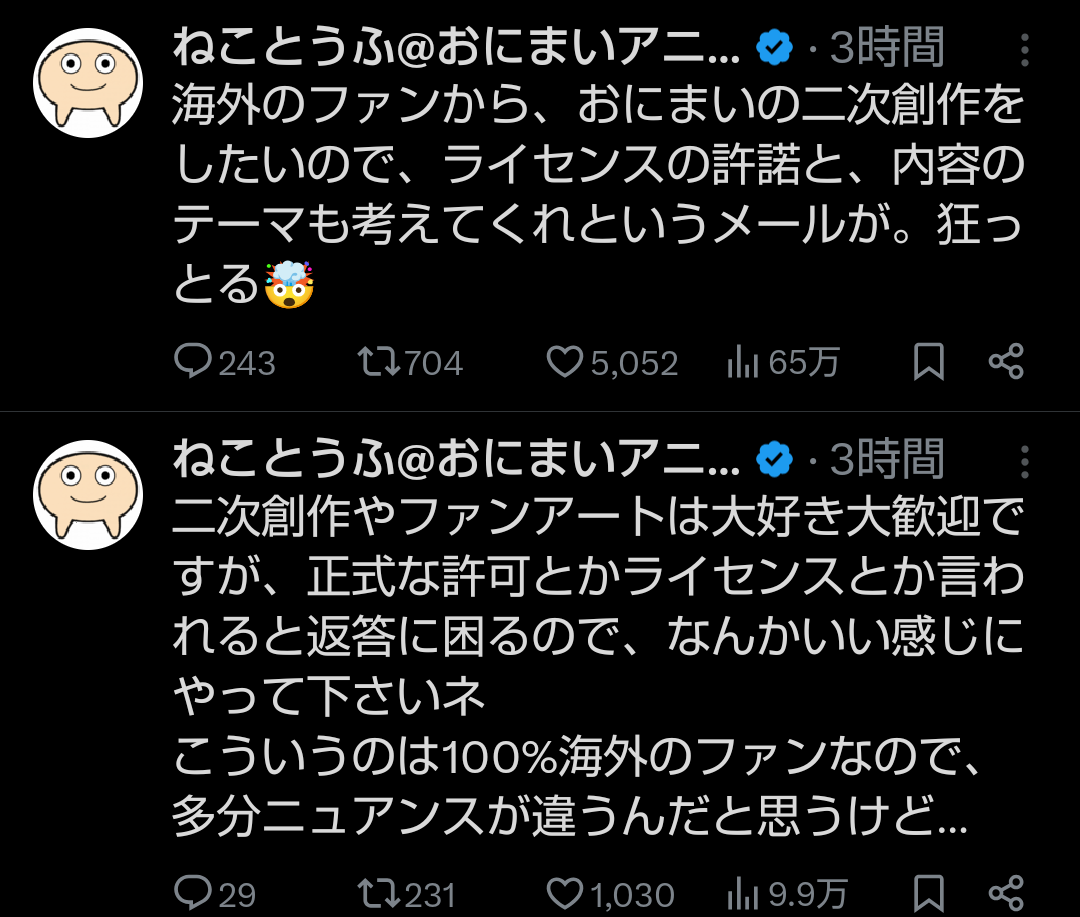Open the first tweet's 3時間 timestamp
Image resolution: width=1080 pixels, height=917 pixels.
coord(888,47)
